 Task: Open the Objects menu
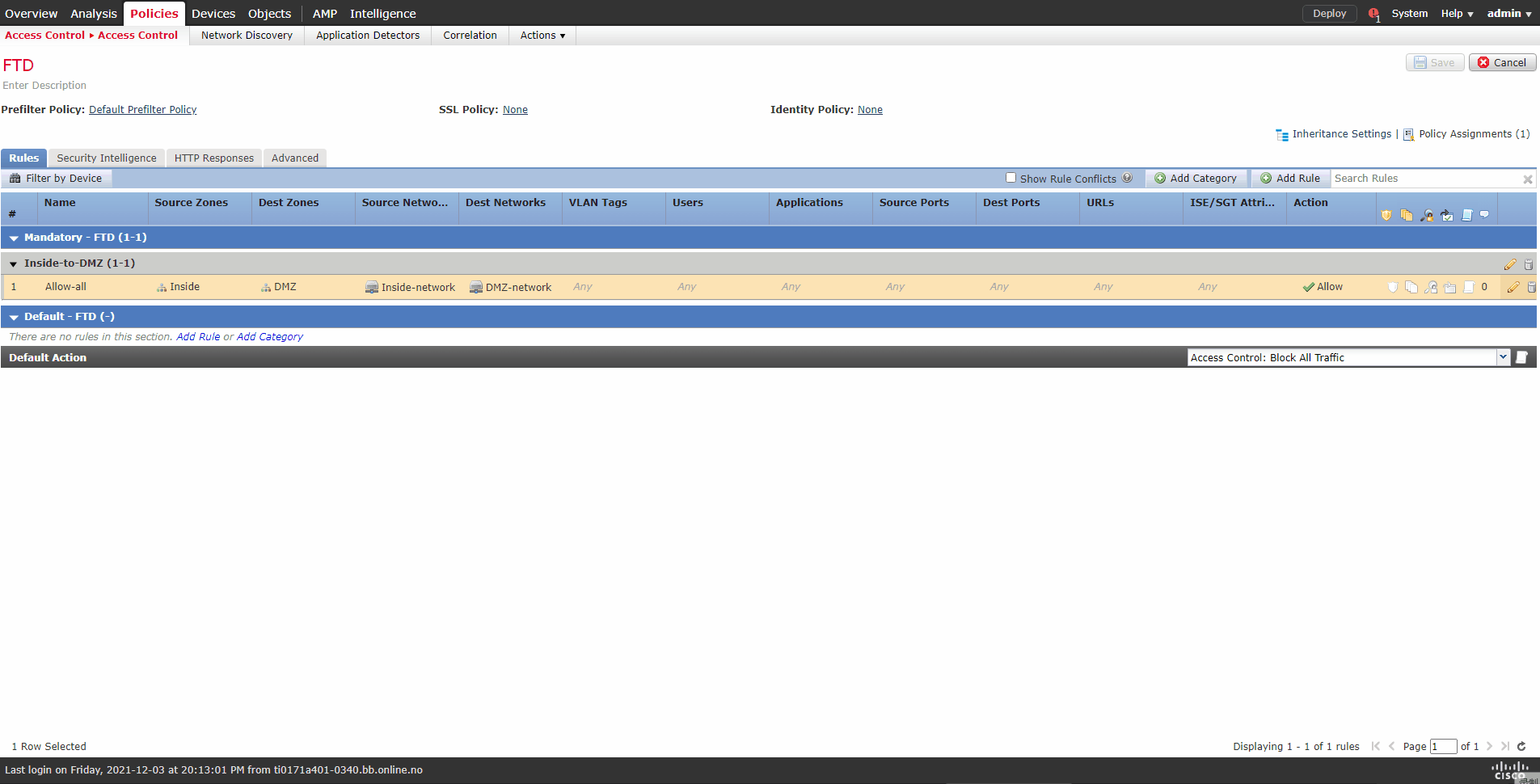point(269,14)
